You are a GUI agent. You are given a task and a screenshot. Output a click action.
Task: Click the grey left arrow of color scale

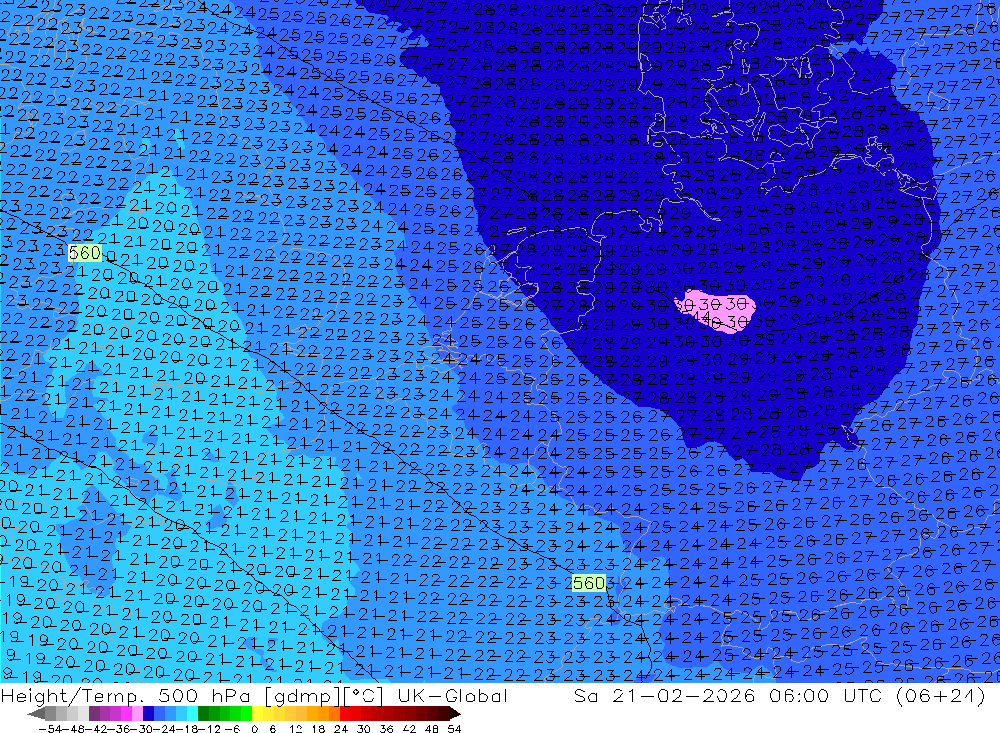pos(36,714)
